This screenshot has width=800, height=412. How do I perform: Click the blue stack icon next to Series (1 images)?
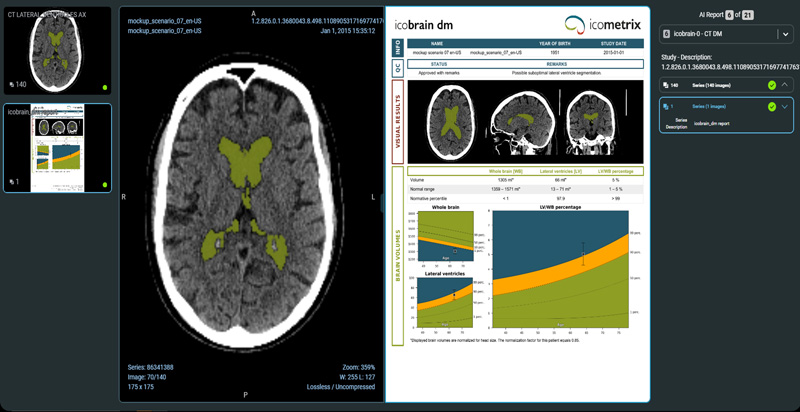click(x=666, y=107)
